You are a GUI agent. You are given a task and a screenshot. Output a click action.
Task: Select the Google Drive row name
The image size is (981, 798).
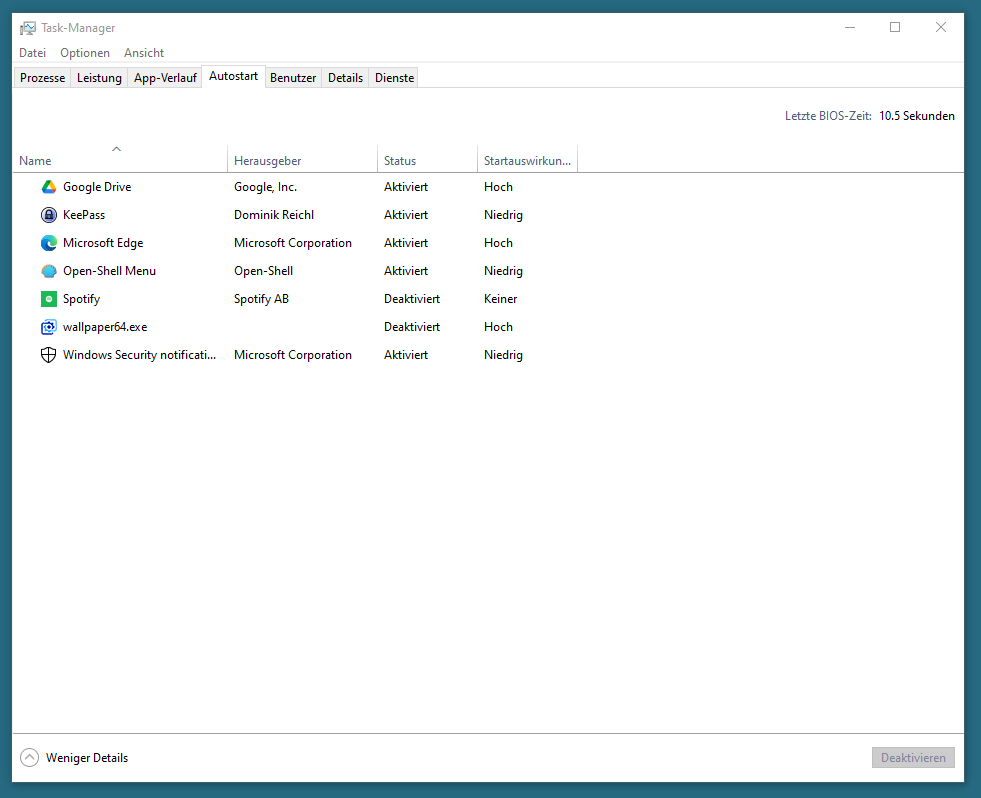click(x=97, y=187)
